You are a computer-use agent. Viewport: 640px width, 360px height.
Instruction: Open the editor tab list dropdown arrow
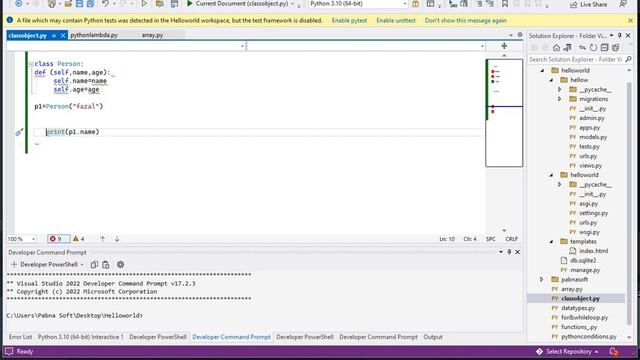pyautogui.click(x=511, y=36)
